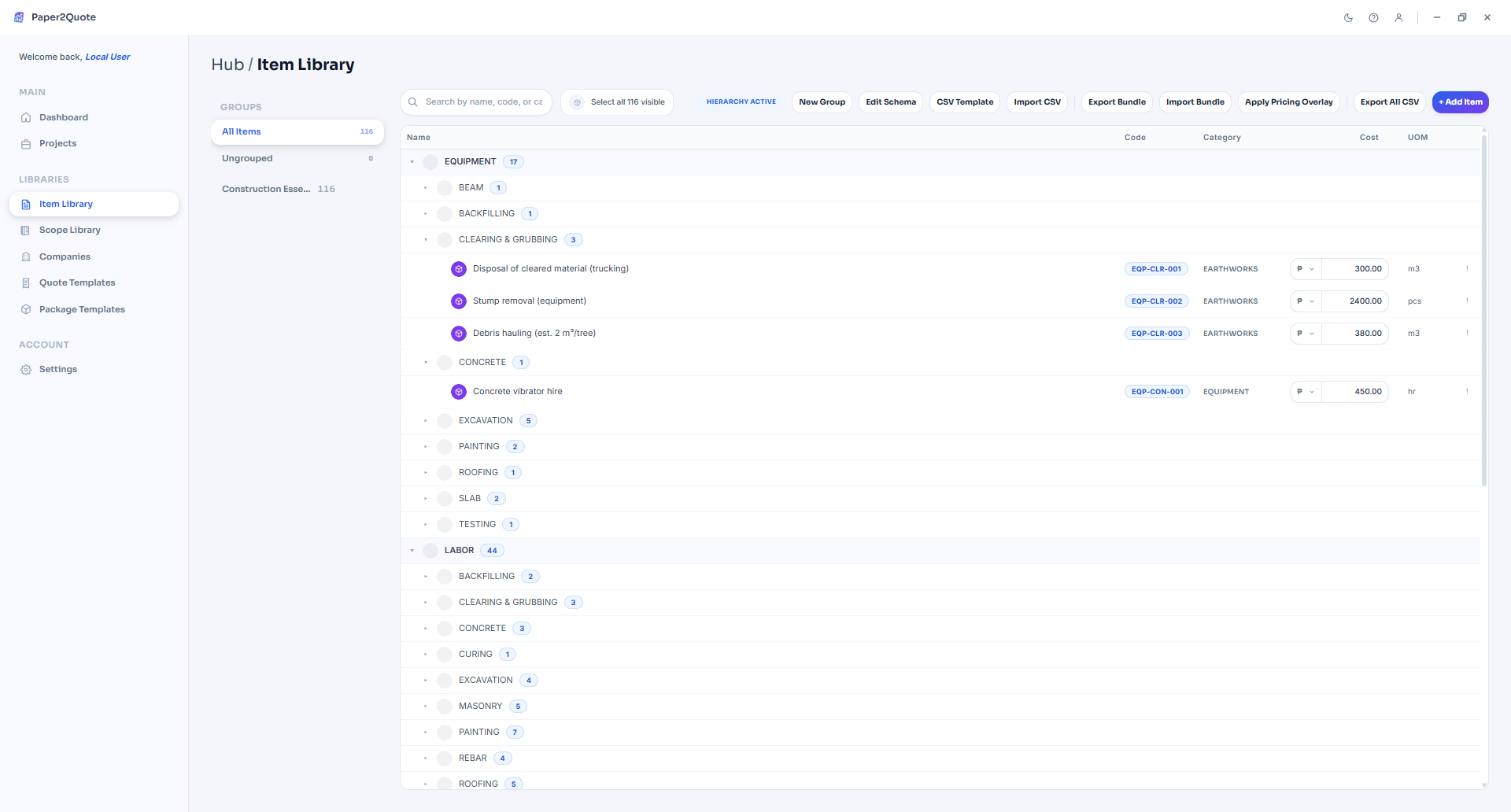Screen dimensions: 1511x812
Task: Go to Projects page
Action: coord(94,144)
